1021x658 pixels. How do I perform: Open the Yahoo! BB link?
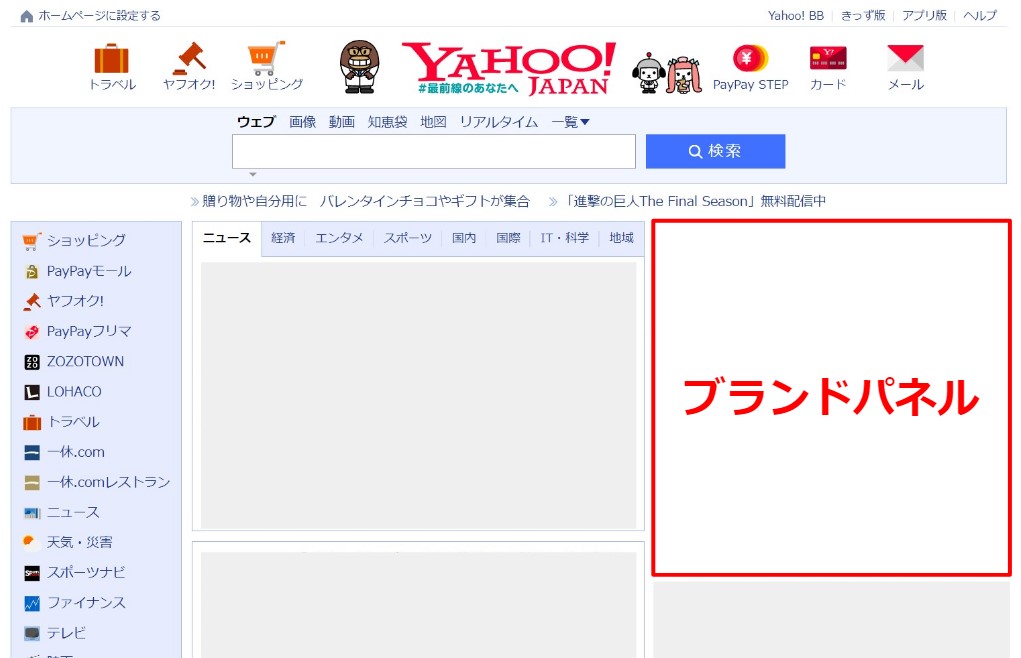pyautogui.click(x=796, y=16)
